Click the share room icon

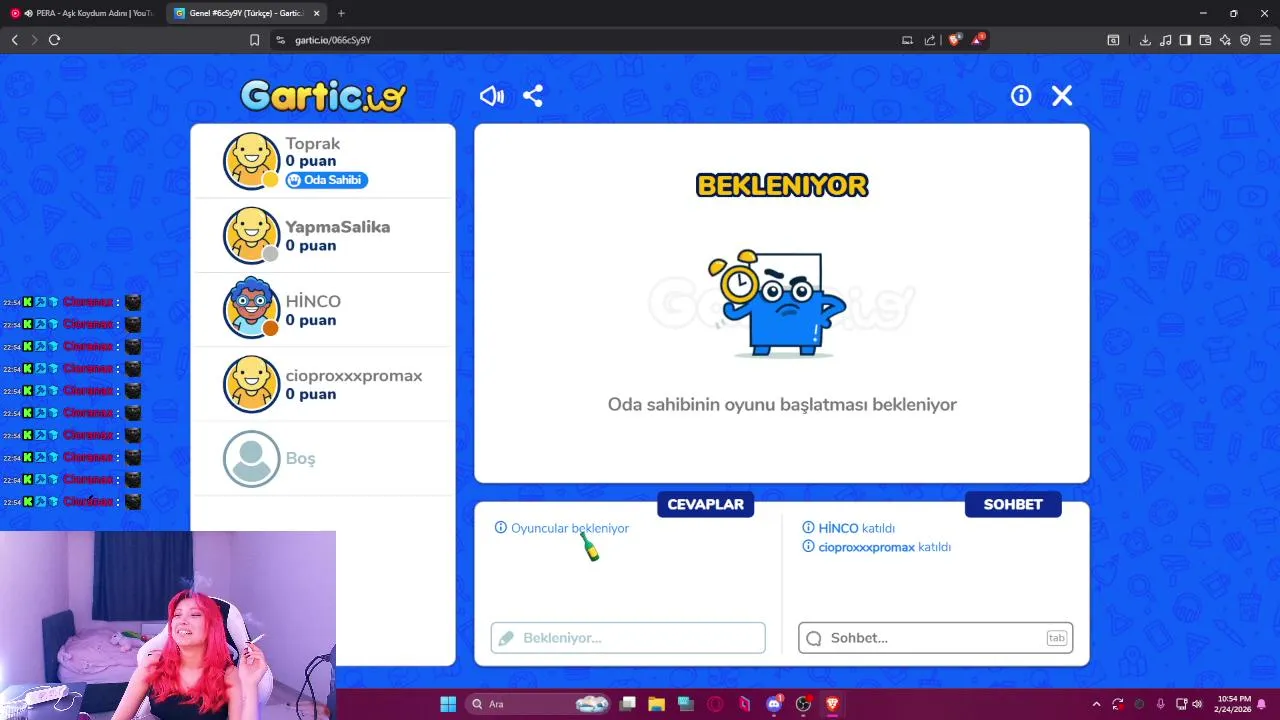533,96
